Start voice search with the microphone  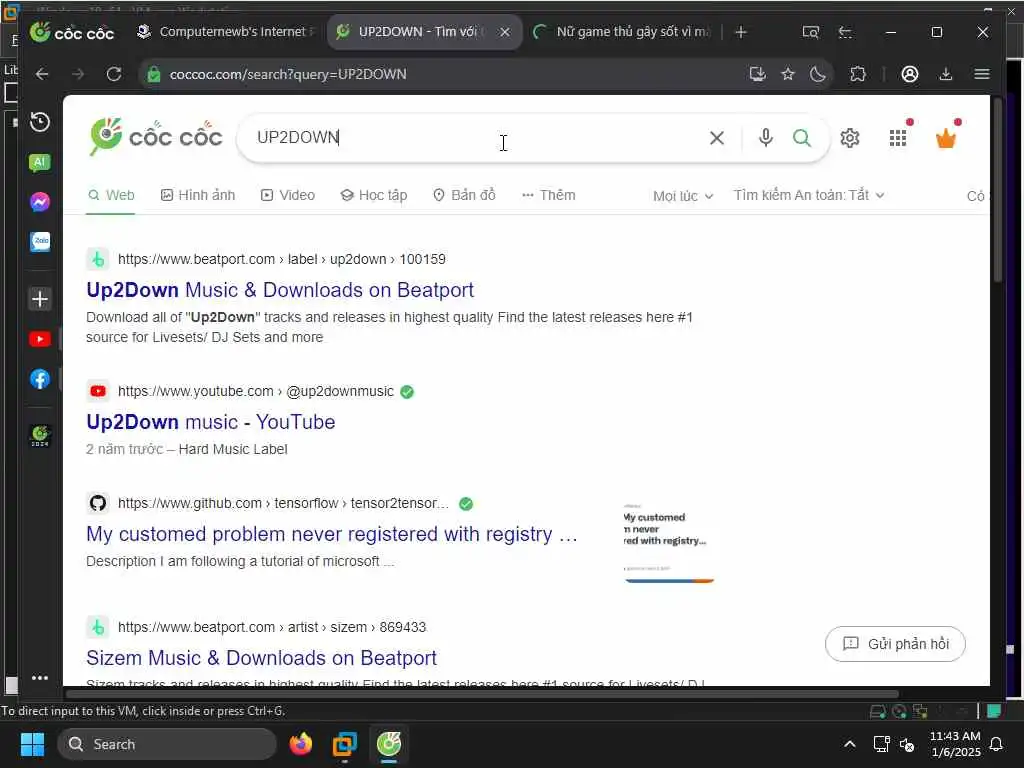coord(765,138)
